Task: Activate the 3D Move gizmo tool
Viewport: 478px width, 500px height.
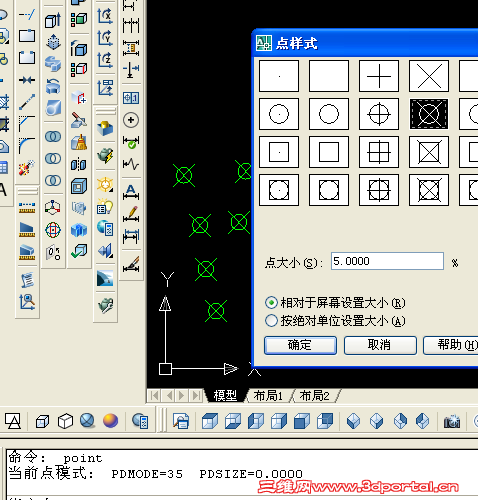Action: pos(53,207)
